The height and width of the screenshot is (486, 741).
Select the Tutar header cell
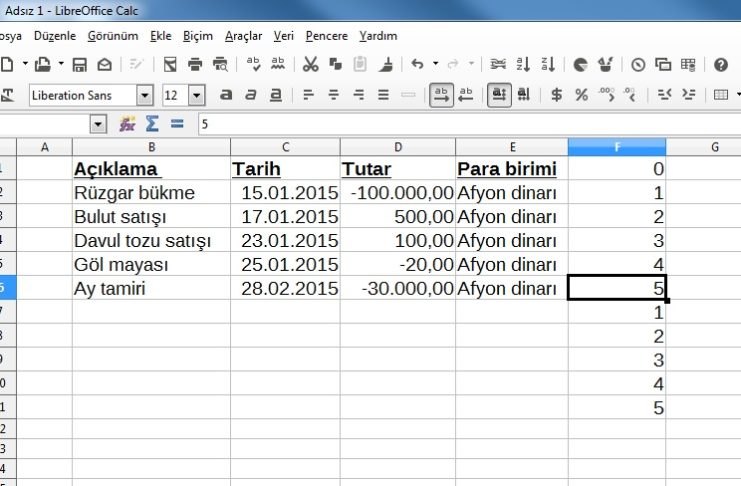tap(397, 169)
